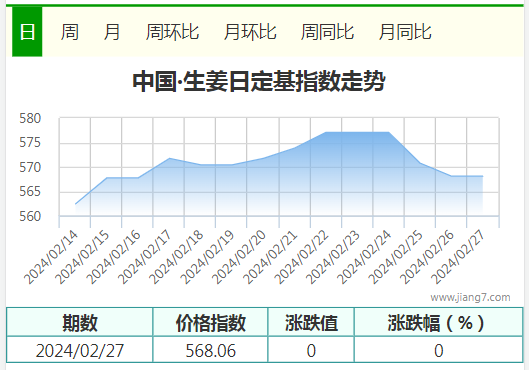This screenshot has height=370, width=529.
Task: Click the 2024/02/14 data point on chart
Action: [x=75, y=204]
